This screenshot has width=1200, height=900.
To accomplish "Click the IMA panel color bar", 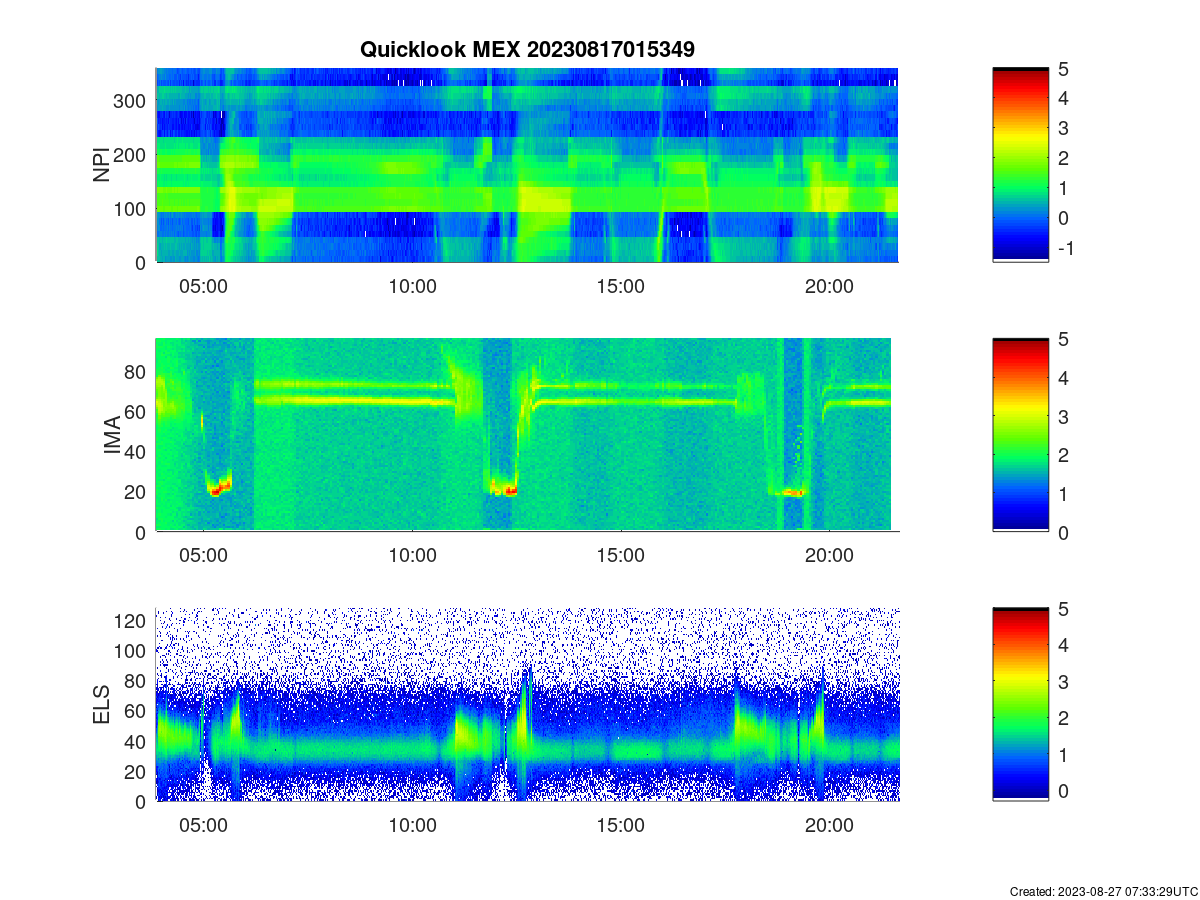I will point(1020,435).
